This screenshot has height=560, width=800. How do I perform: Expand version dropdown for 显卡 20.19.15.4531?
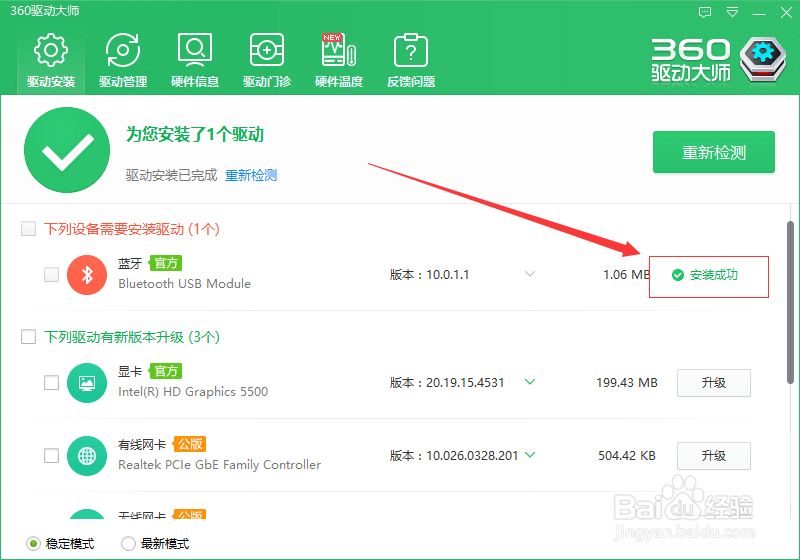530,381
